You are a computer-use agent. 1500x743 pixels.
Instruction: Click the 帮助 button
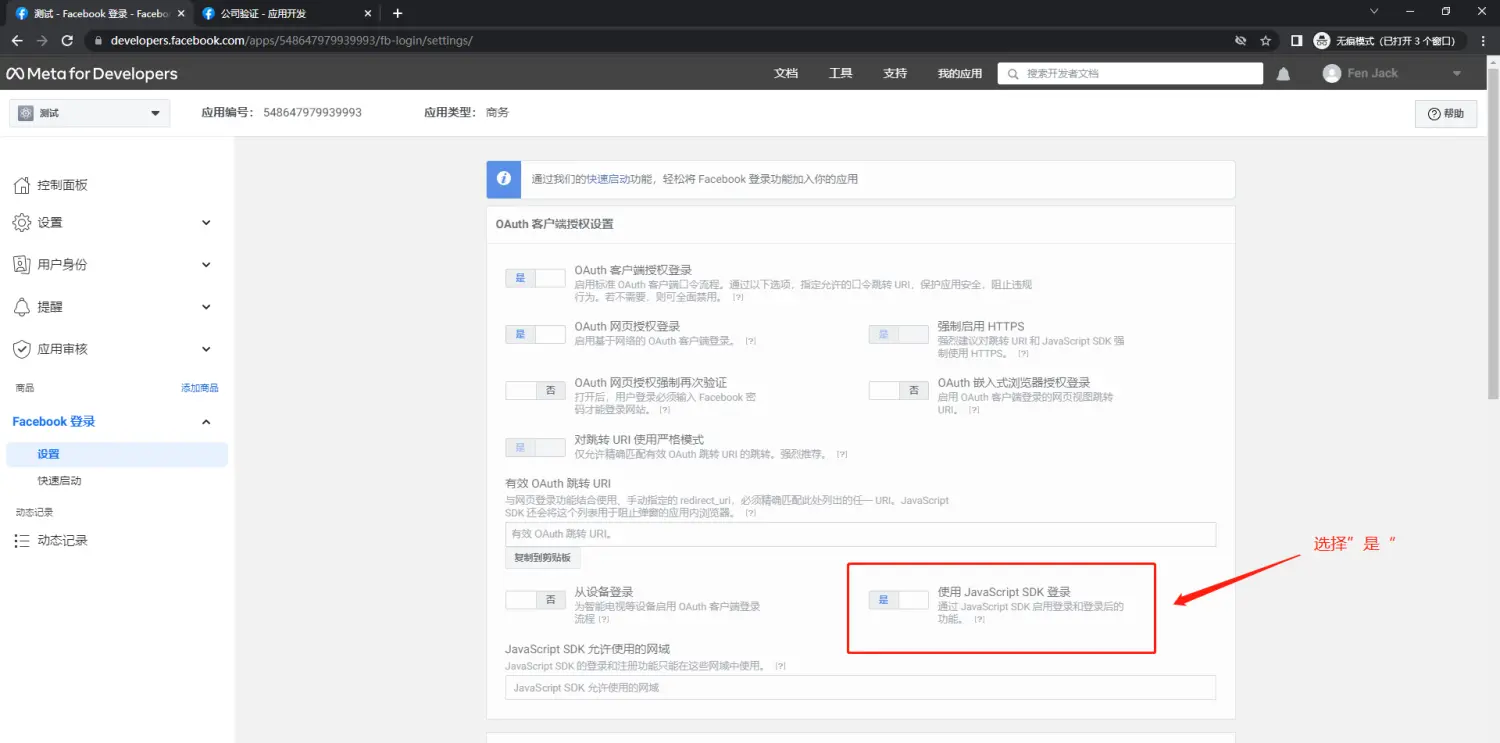click(x=1446, y=114)
